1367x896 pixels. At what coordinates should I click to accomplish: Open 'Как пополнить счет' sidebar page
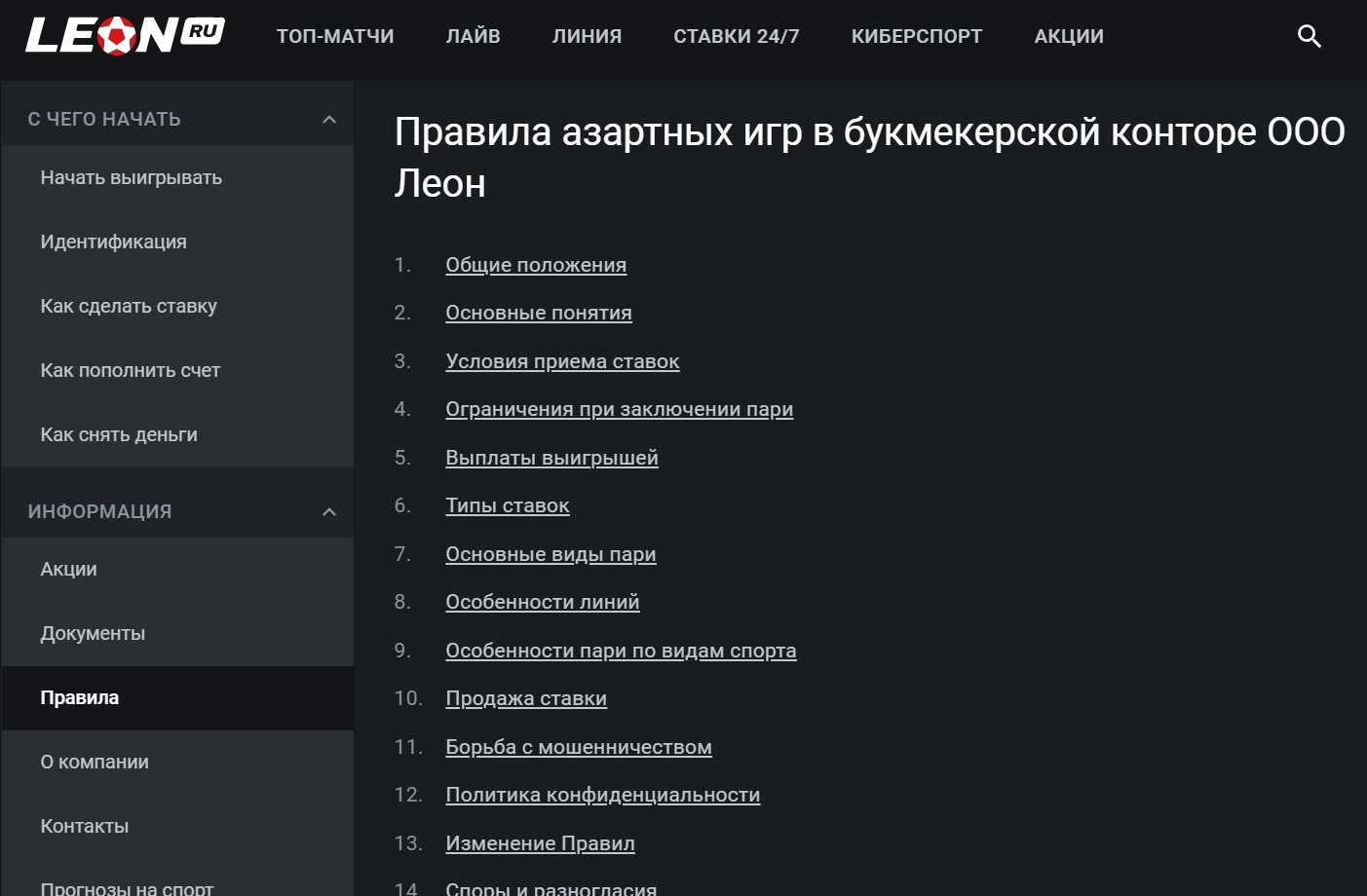(177, 370)
